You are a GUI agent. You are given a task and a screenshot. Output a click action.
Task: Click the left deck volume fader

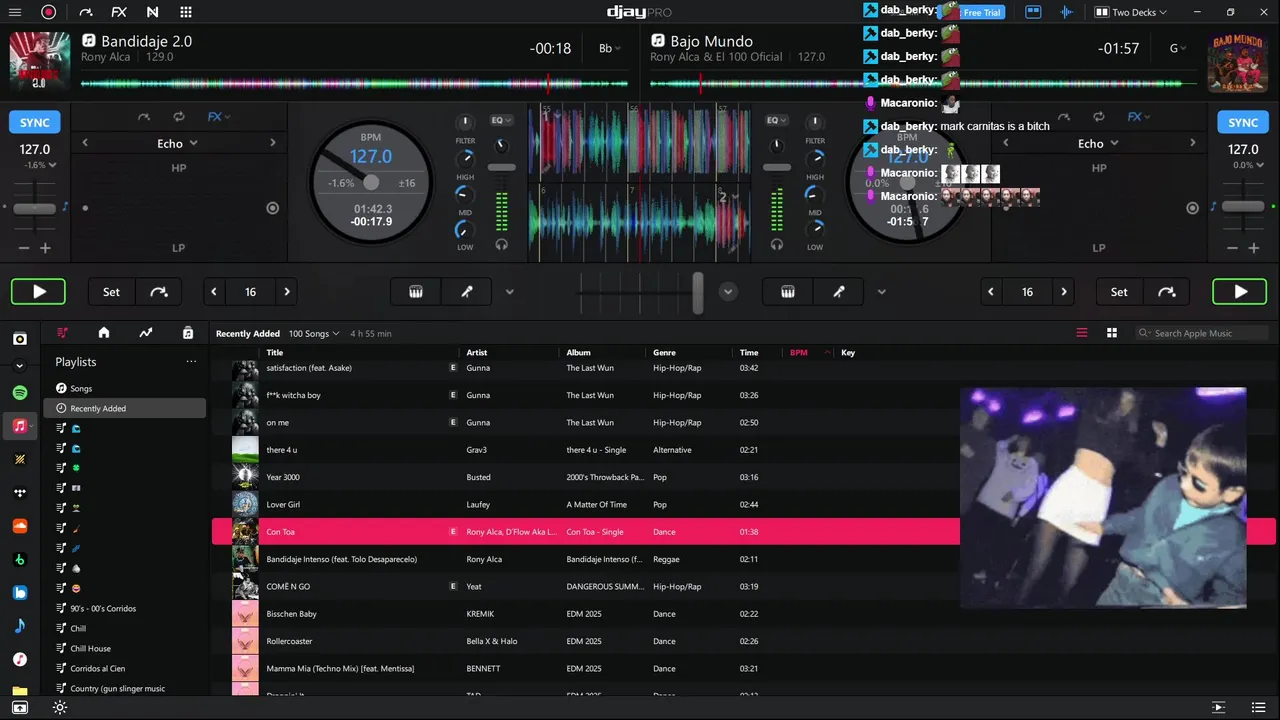tap(502, 167)
